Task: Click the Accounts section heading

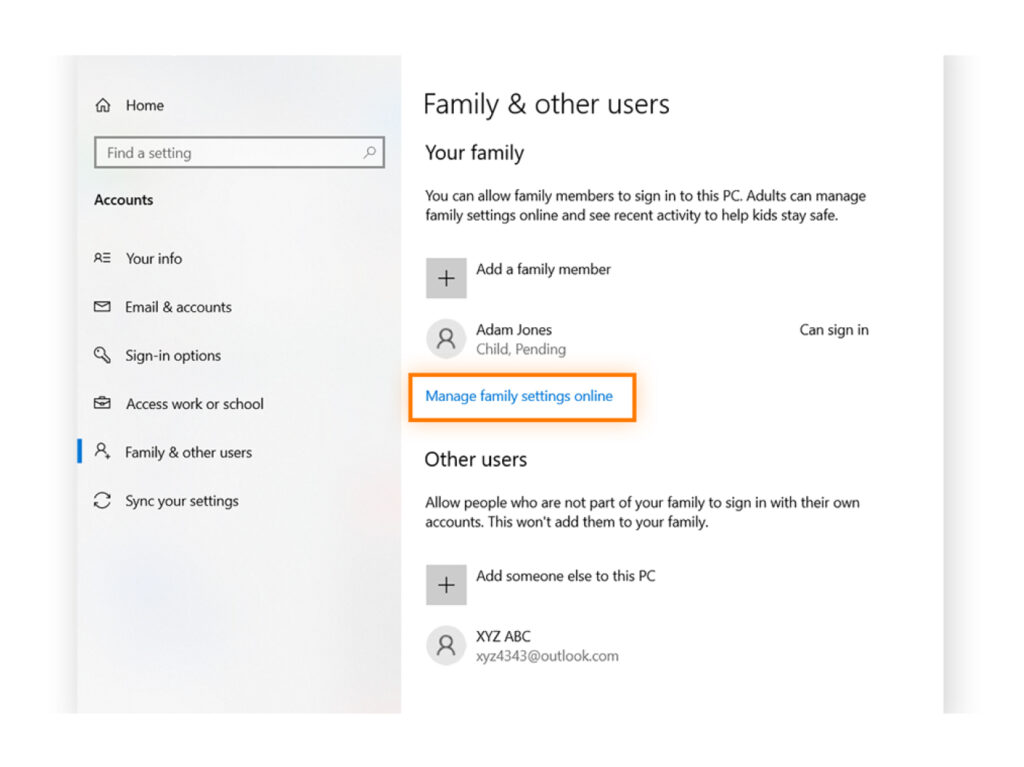Action: (123, 200)
